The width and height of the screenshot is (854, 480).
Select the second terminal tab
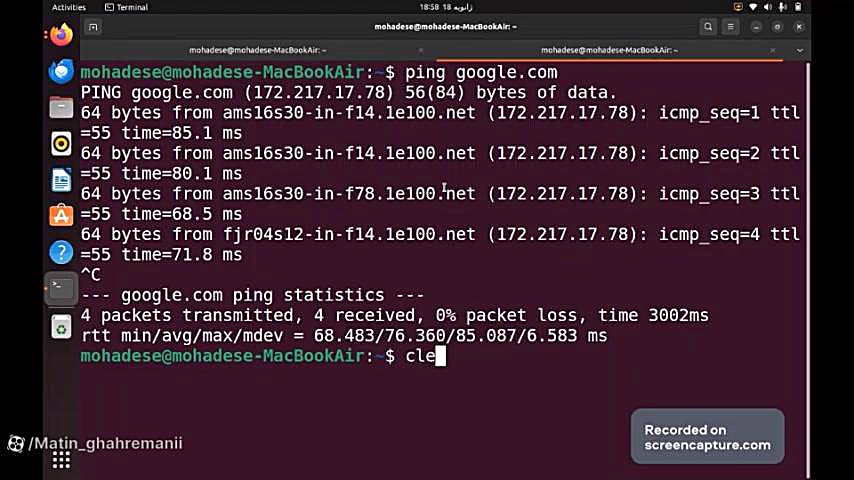(x=609, y=50)
